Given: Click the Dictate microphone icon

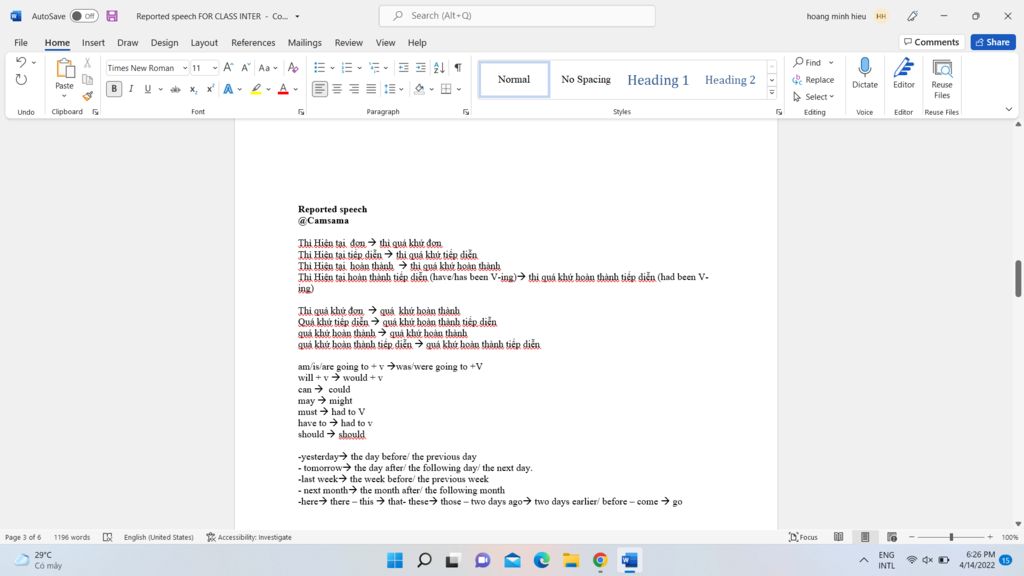Looking at the screenshot, I should click(x=865, y=73).
